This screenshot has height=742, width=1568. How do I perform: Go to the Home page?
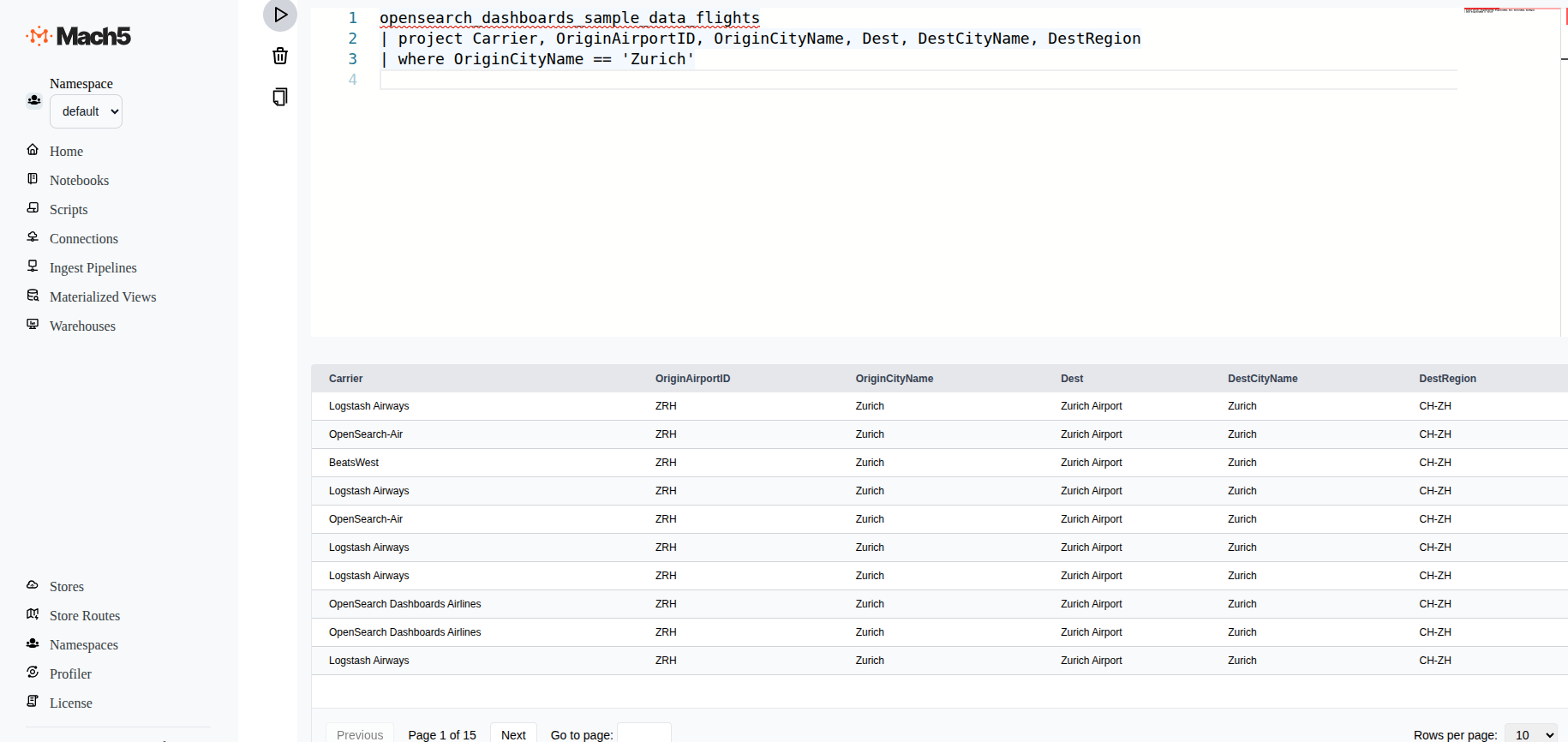(x=66, y=152)
